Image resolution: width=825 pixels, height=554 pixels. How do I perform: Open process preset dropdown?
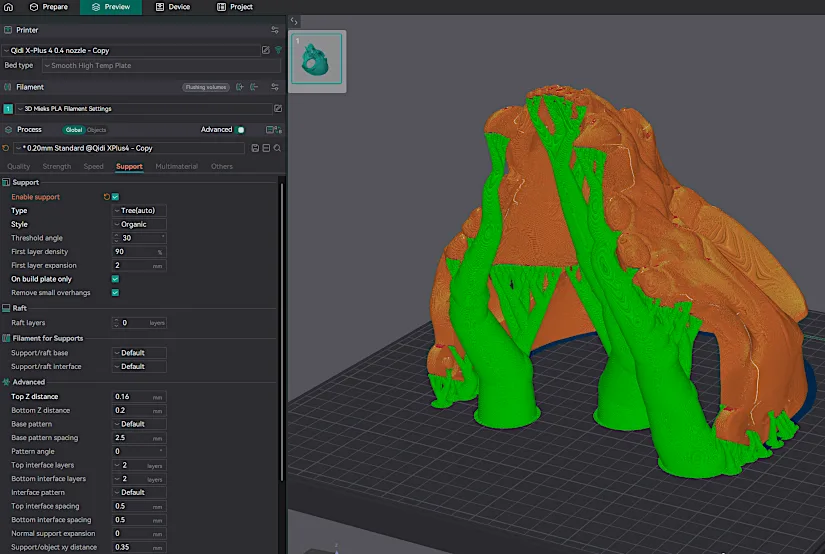tap(129, 148)
